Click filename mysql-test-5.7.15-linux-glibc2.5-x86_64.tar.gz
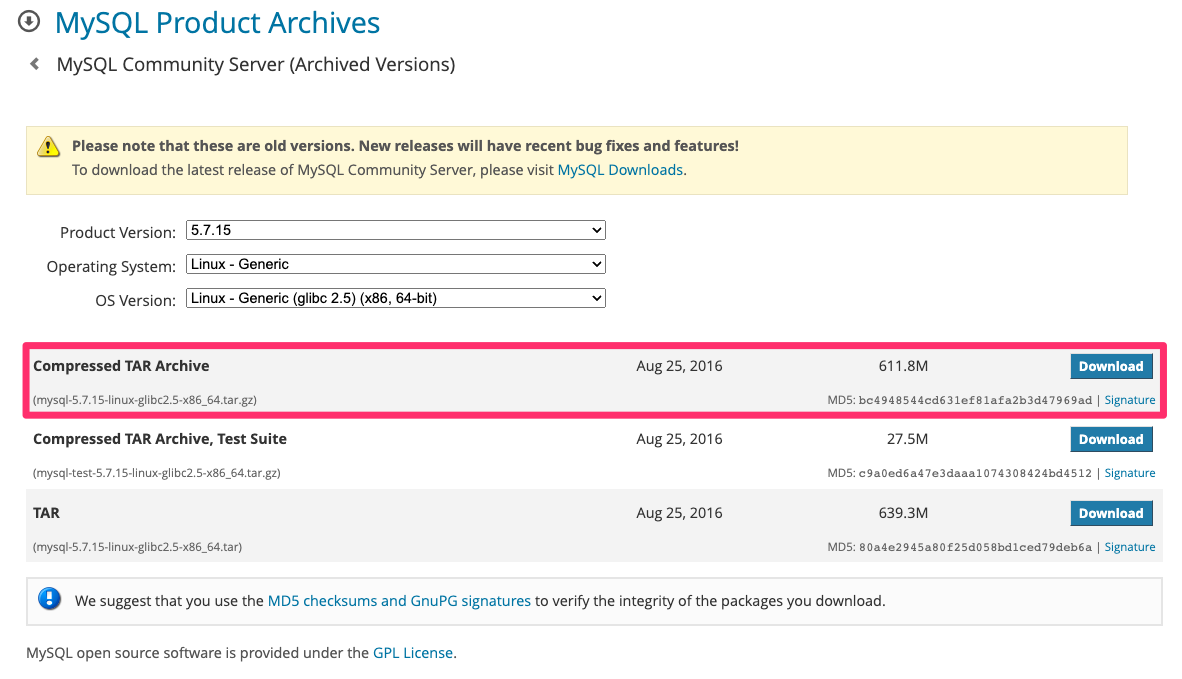 (157, 473)
